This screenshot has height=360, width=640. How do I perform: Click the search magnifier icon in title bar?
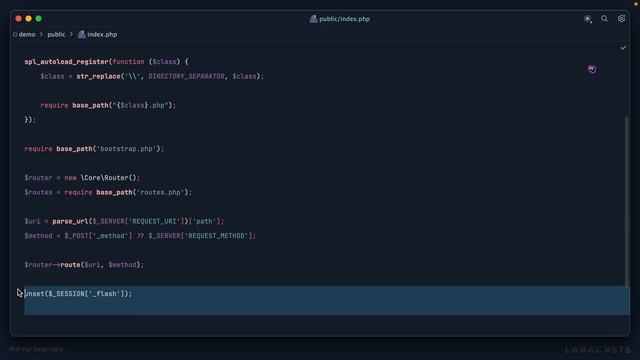click(x=604, y=19)
